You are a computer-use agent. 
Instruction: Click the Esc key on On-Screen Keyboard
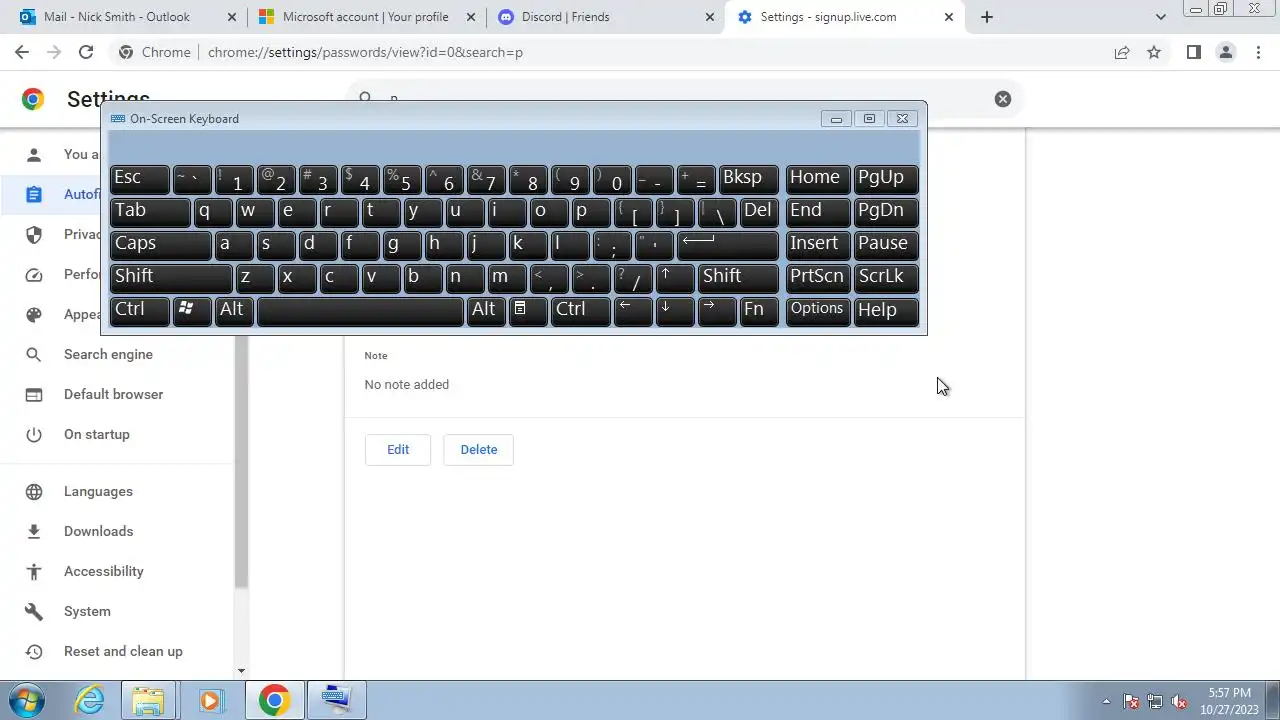(x=140, y=179)
